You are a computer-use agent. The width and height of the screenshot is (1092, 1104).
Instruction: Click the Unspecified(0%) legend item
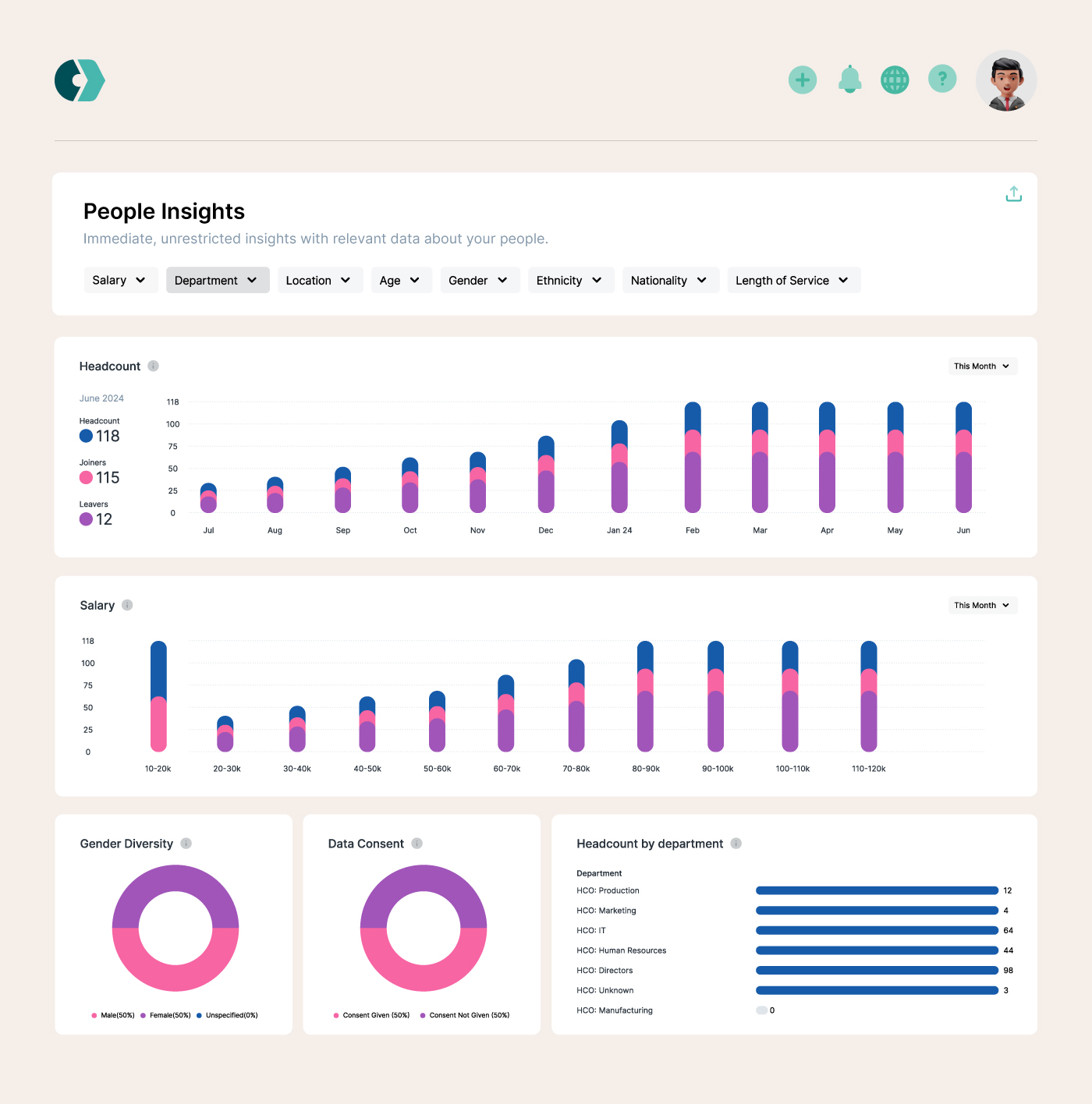tap(227, 1015)
